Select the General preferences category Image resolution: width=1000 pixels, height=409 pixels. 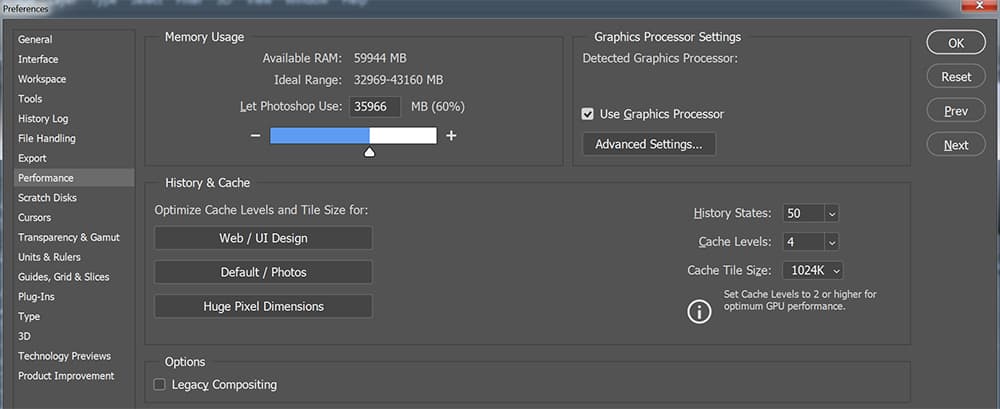coord(74,40)
